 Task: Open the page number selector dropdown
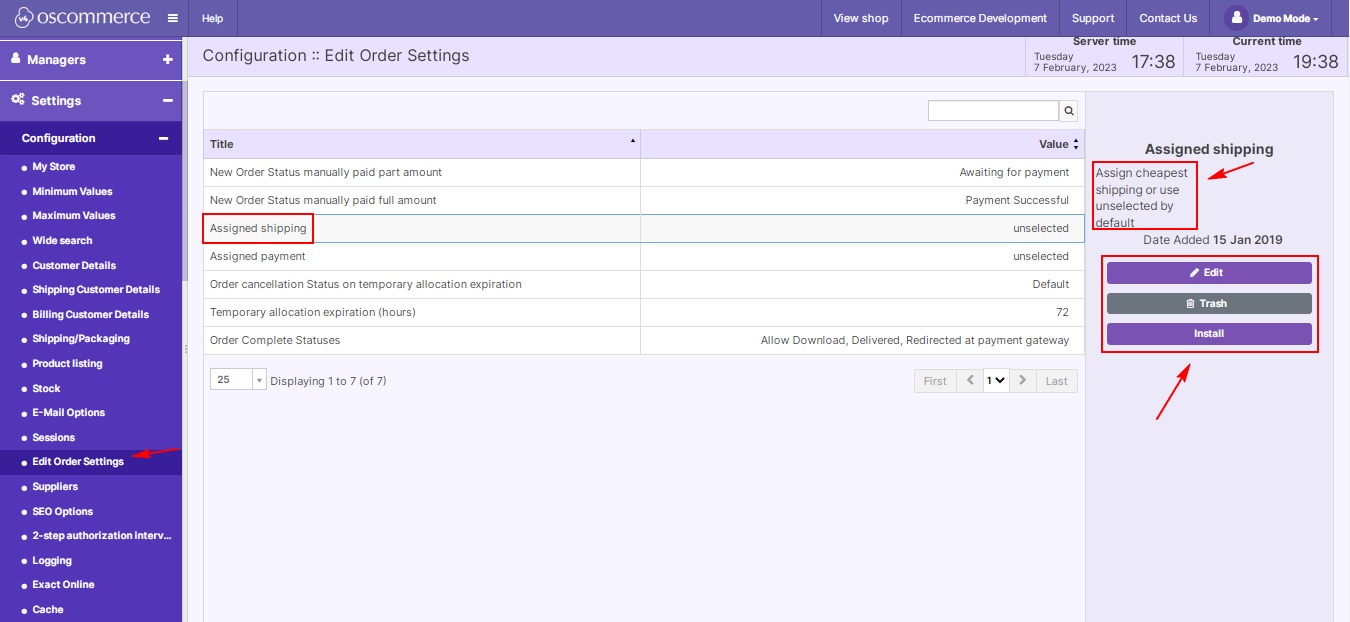click(996, 381)
